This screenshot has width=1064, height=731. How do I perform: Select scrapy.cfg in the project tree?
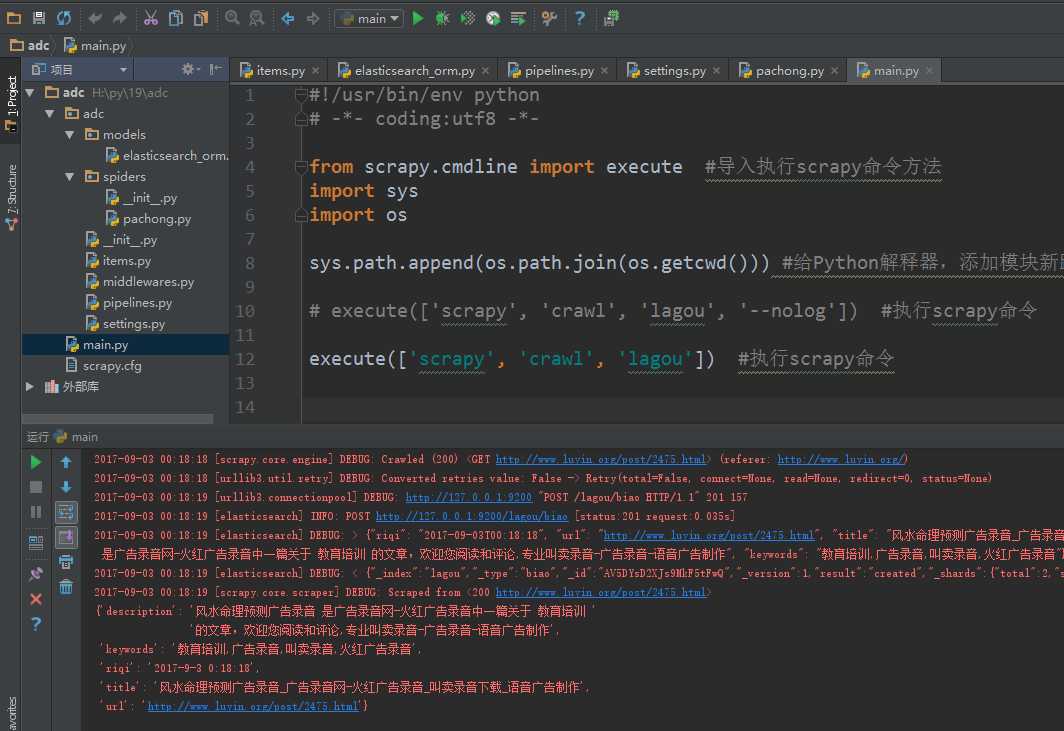(111, 366)
